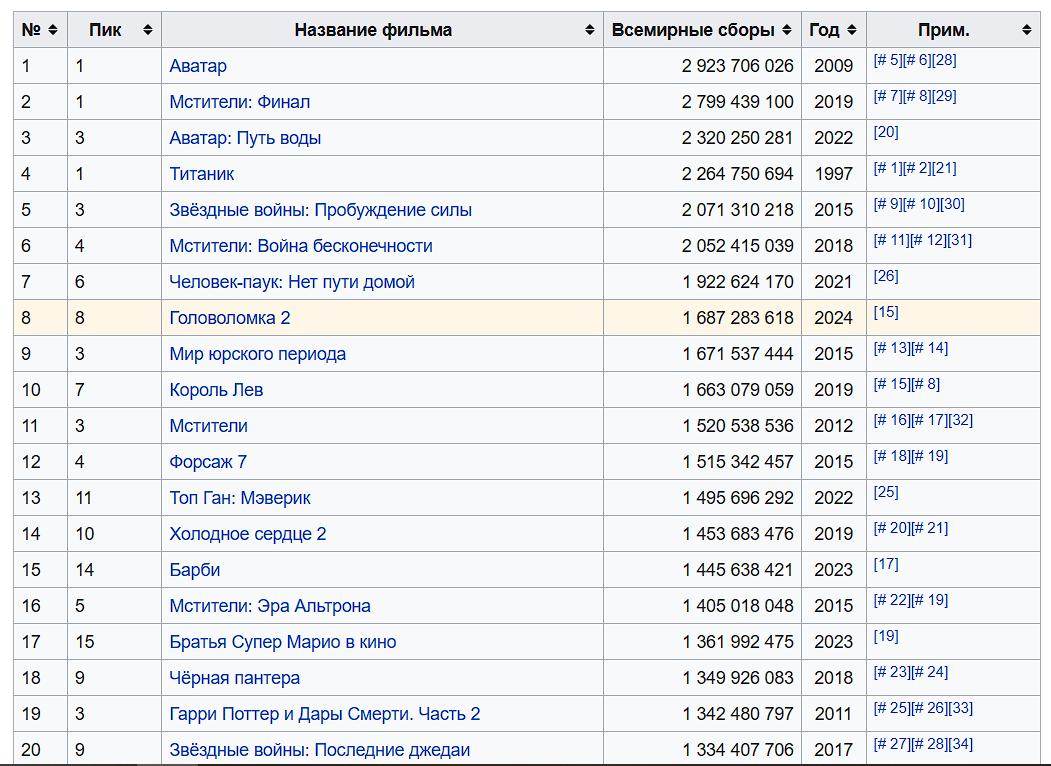Sort by Год column arrows

coord(852,30)
